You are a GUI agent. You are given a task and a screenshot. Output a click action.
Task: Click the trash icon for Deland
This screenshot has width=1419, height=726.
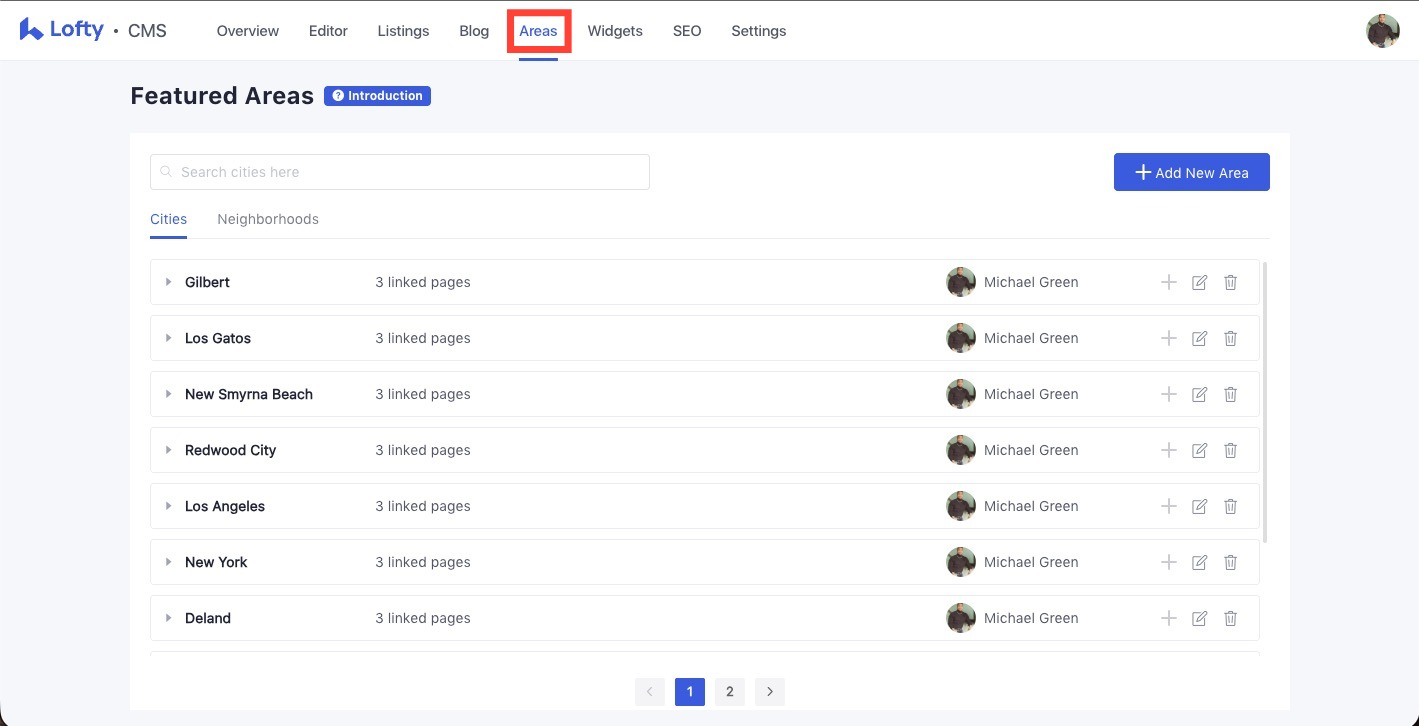[x=1230, y=618]
